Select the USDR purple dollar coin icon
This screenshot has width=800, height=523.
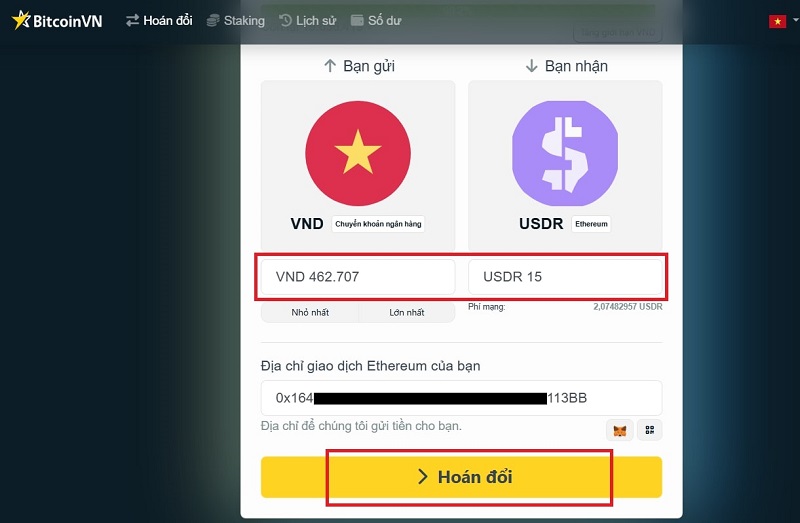565,153
